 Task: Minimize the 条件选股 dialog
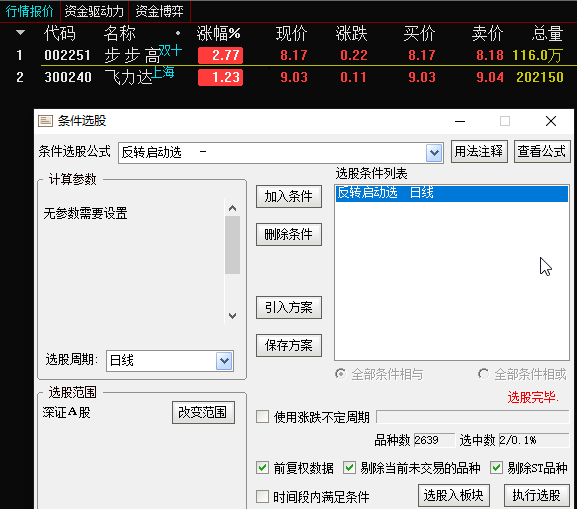coord(460,121)
